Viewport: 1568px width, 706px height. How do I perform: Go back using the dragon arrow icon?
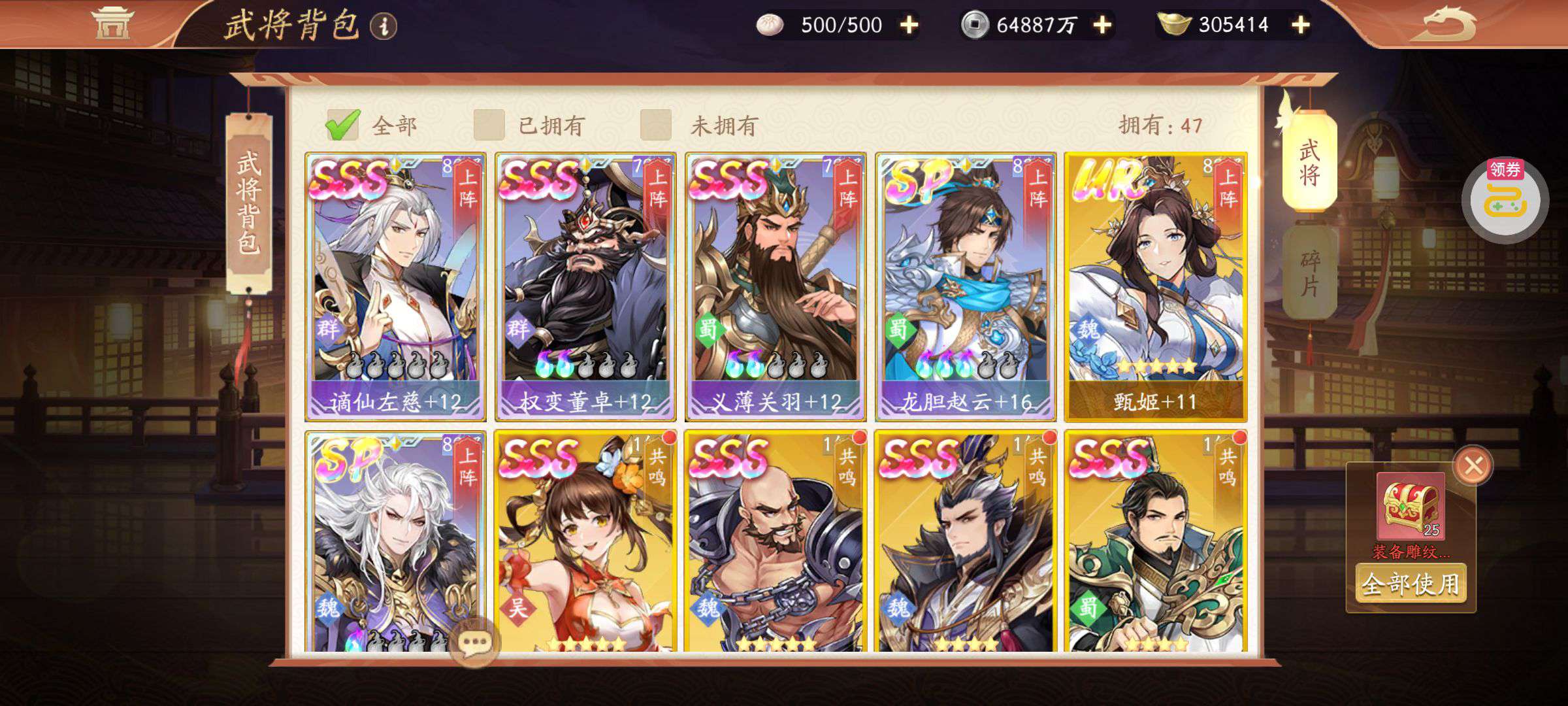[x=1449, y=24]
